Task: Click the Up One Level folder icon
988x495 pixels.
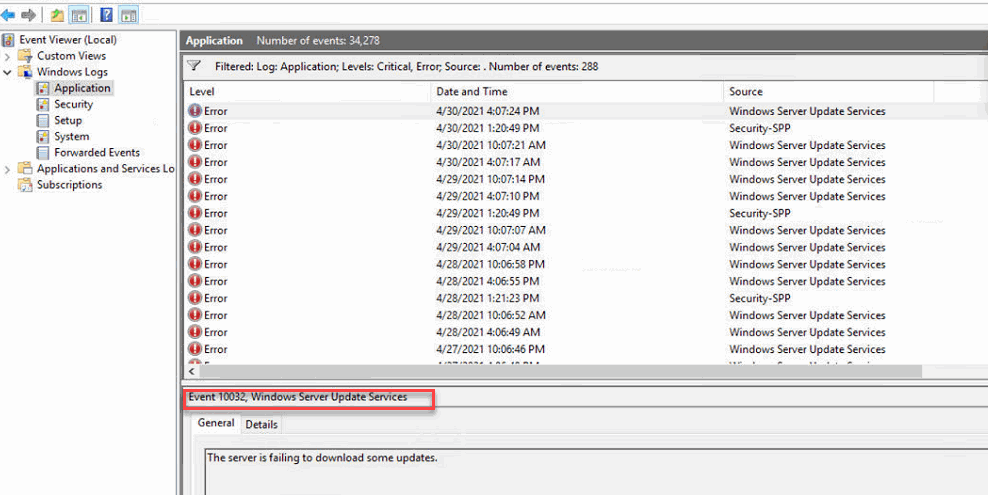Action: [57, 14]
